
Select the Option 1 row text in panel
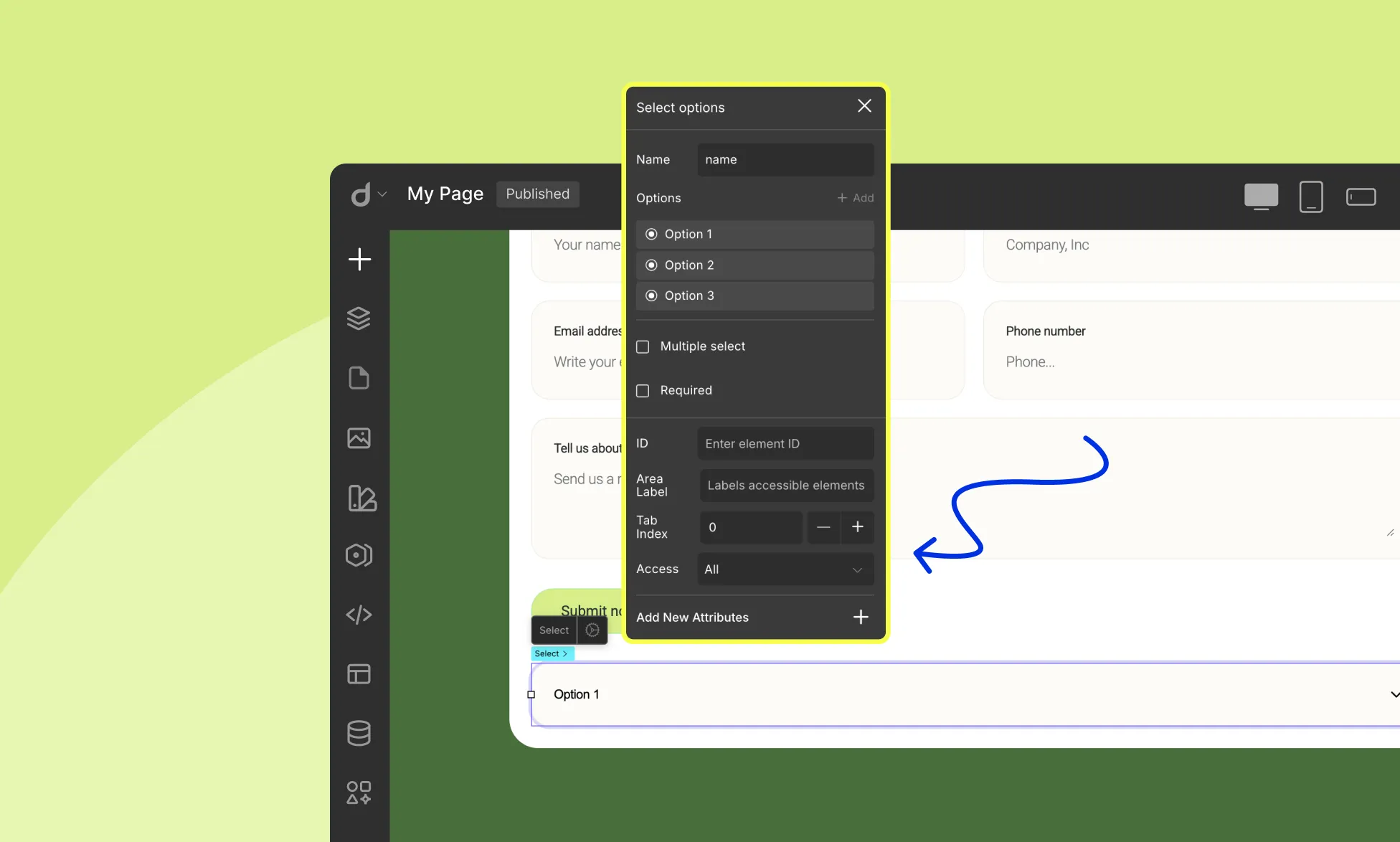click(x=689, y=234)
